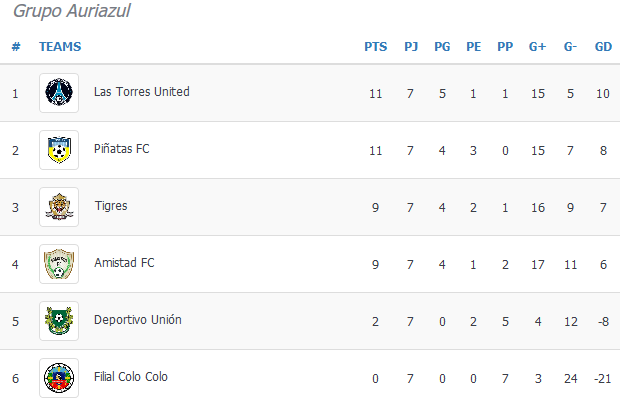
Task: Click the PP column header
Action: pyautogui.click(x=505, y=47)
